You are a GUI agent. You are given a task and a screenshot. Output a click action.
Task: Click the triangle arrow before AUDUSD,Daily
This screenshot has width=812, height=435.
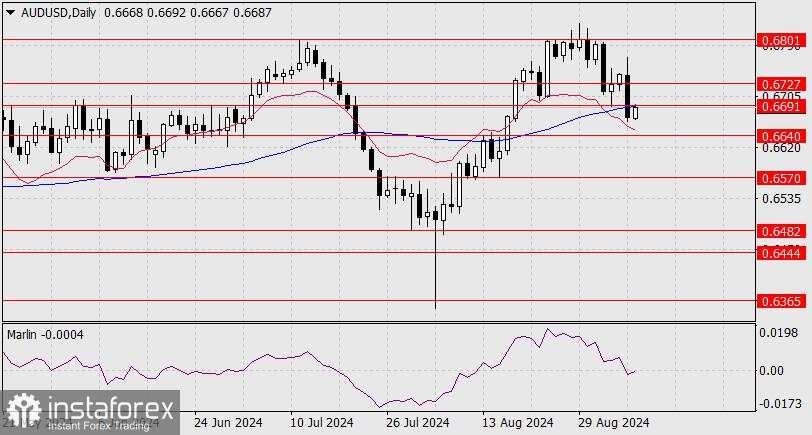[x=12, y=12]
